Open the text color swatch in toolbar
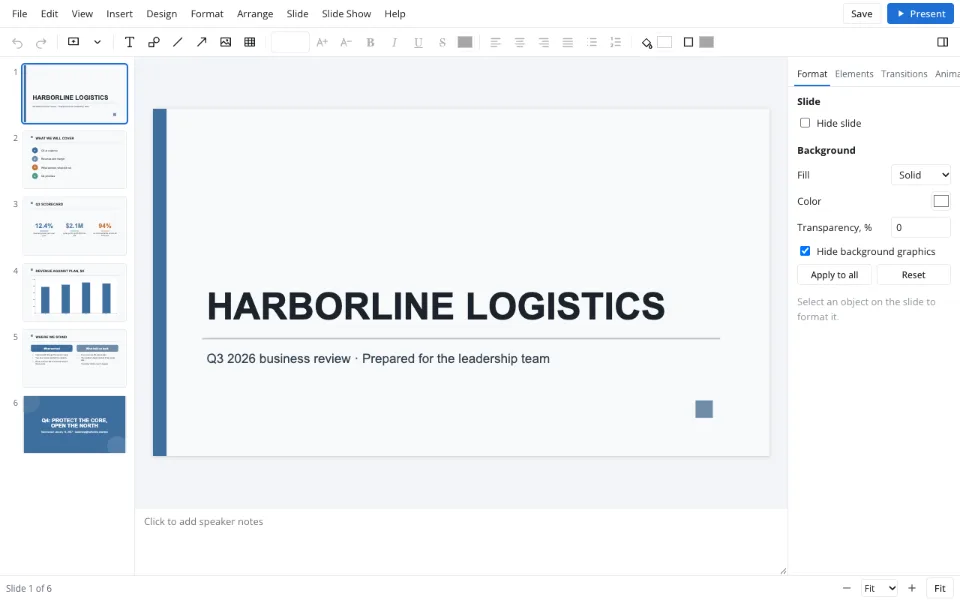The width and height of the screenshot is (960, 600). coord(465,42)
